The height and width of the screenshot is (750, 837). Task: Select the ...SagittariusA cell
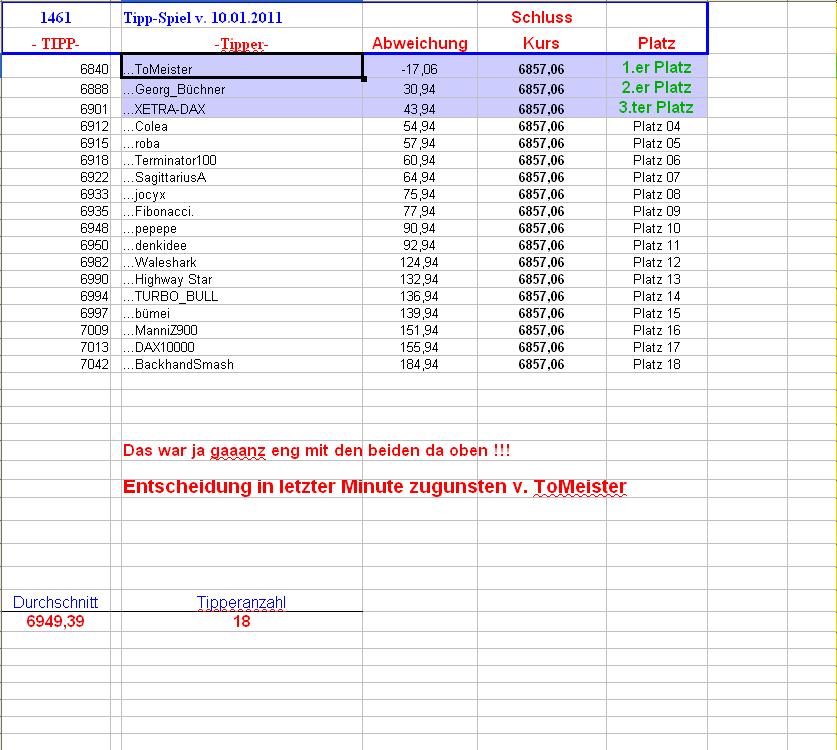242,178
